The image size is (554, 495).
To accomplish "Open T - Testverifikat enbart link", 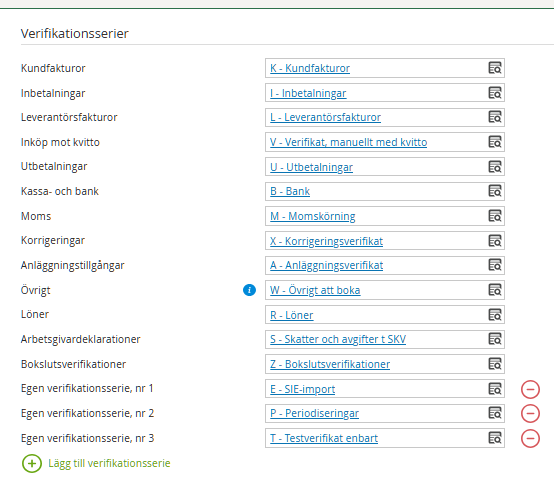I will click(324, 438).
